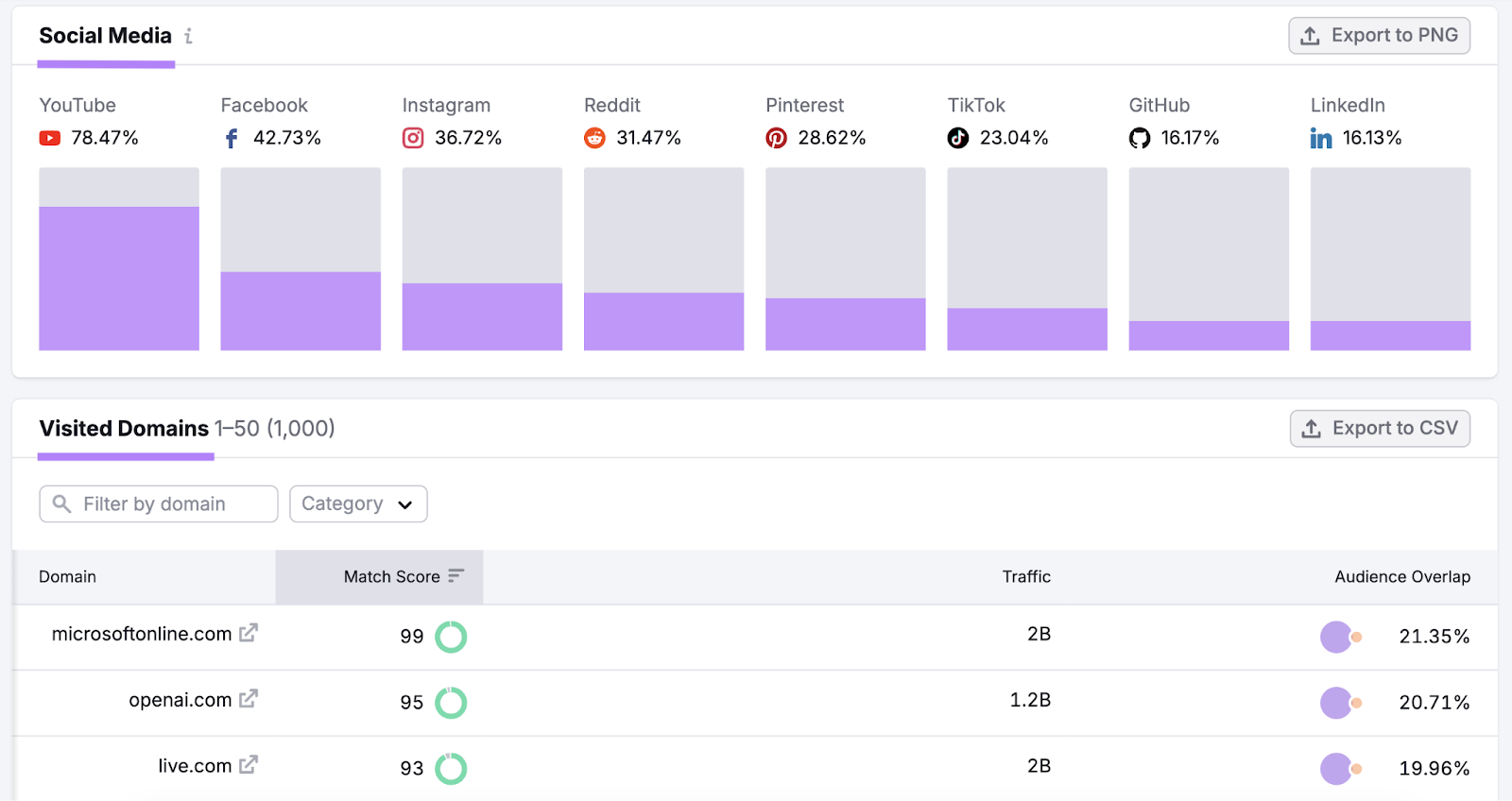Click the YouTube bar in chart

[x=119, y=279]
